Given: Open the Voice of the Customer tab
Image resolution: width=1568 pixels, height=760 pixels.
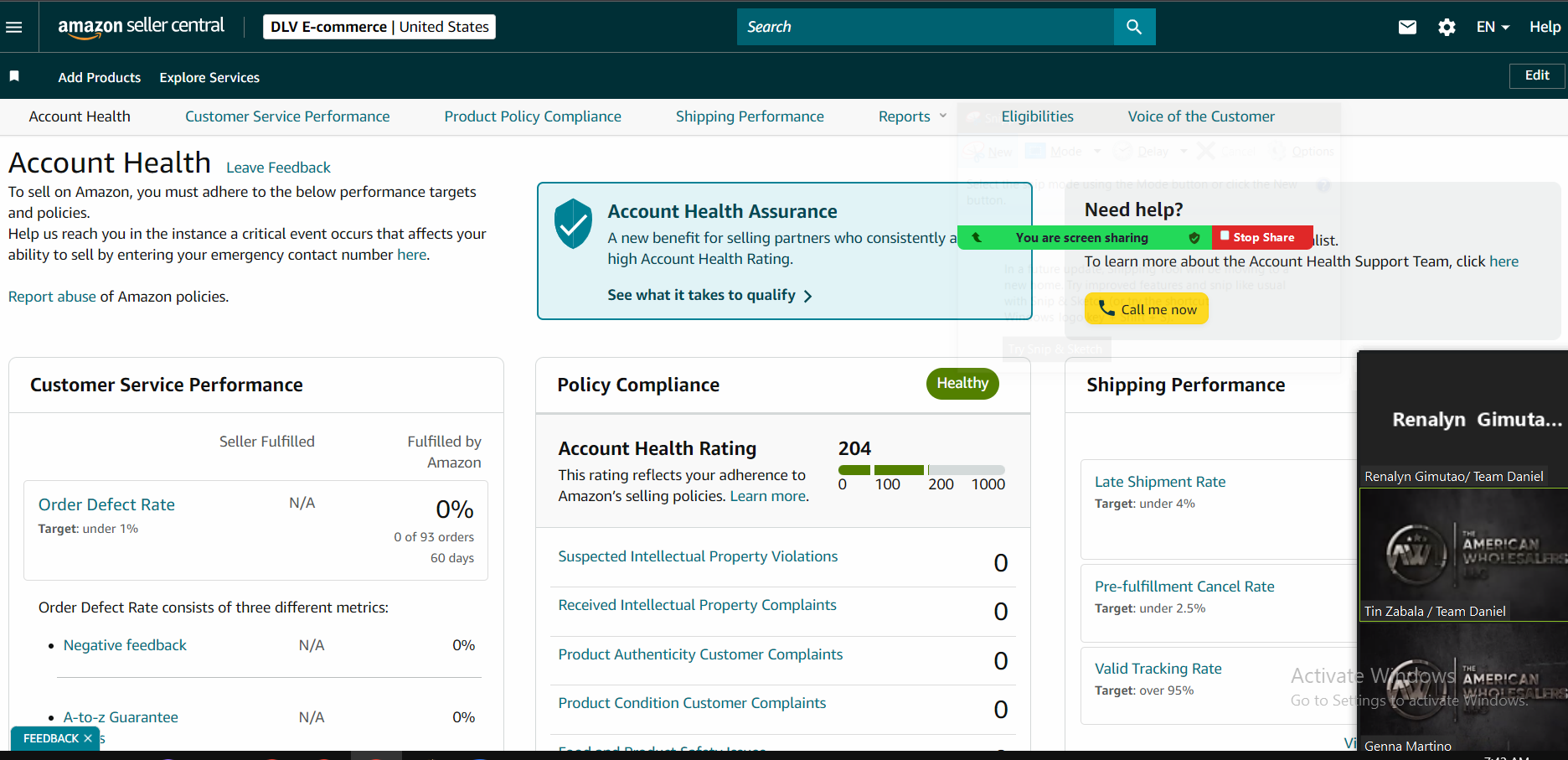Looking at the screenshot, I should click(1201, 116).
